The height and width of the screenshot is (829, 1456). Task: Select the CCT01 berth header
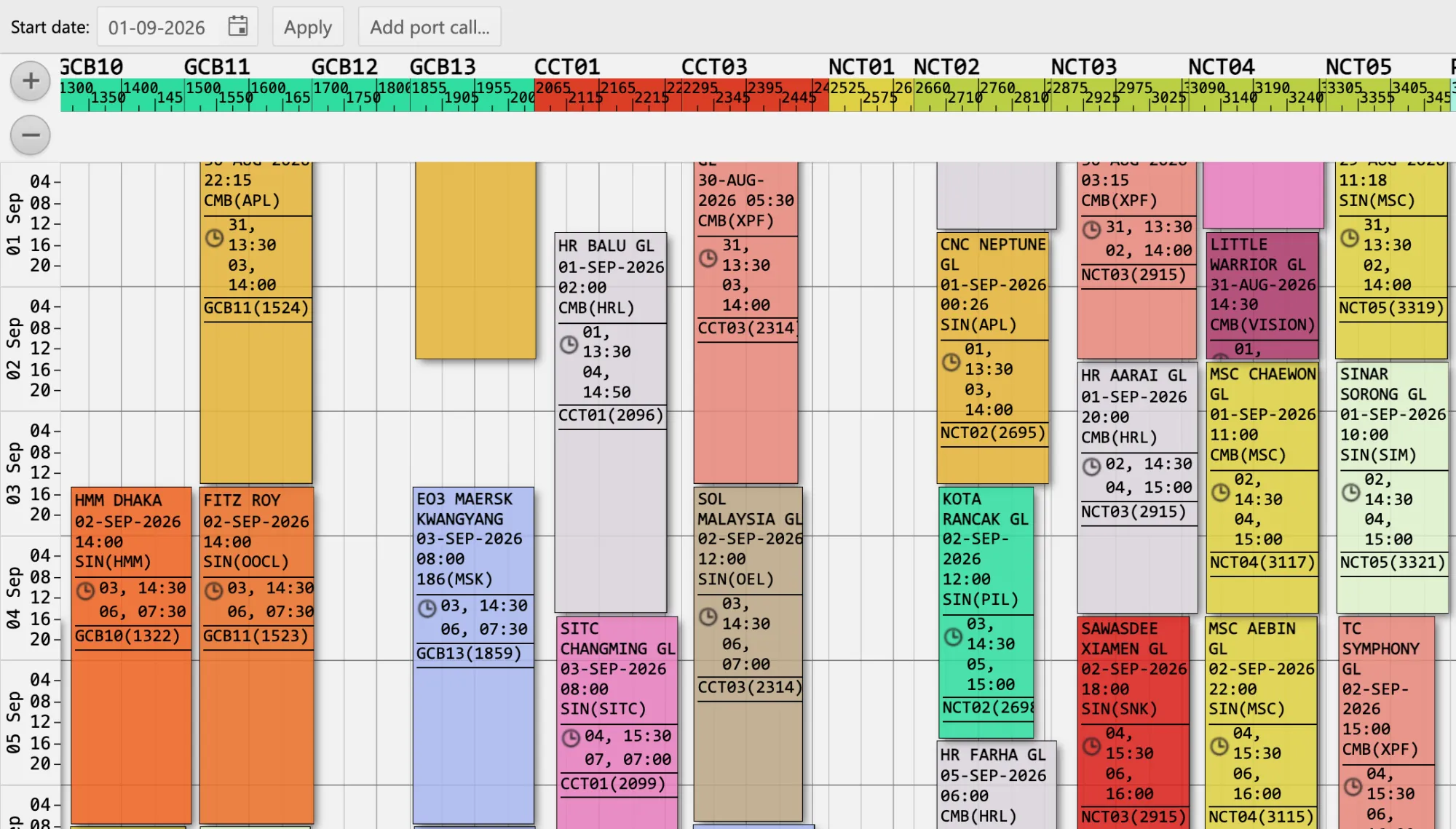click(x=567, y=67)
